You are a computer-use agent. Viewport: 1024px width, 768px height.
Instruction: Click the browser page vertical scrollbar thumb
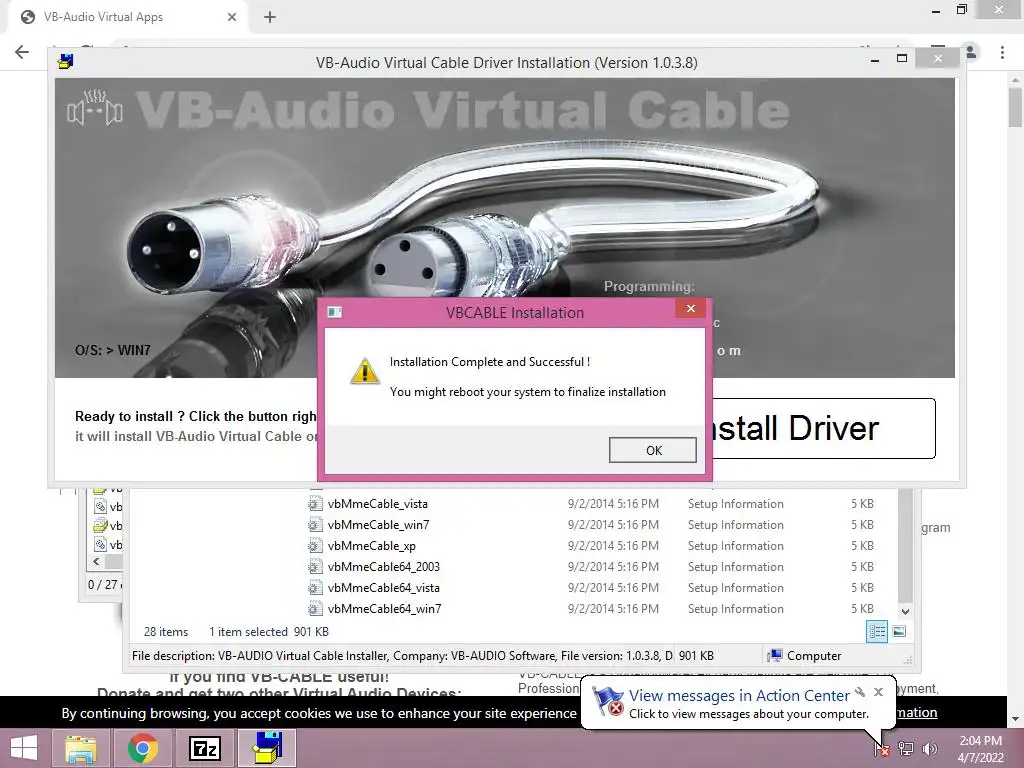[x=1015, y=108]
